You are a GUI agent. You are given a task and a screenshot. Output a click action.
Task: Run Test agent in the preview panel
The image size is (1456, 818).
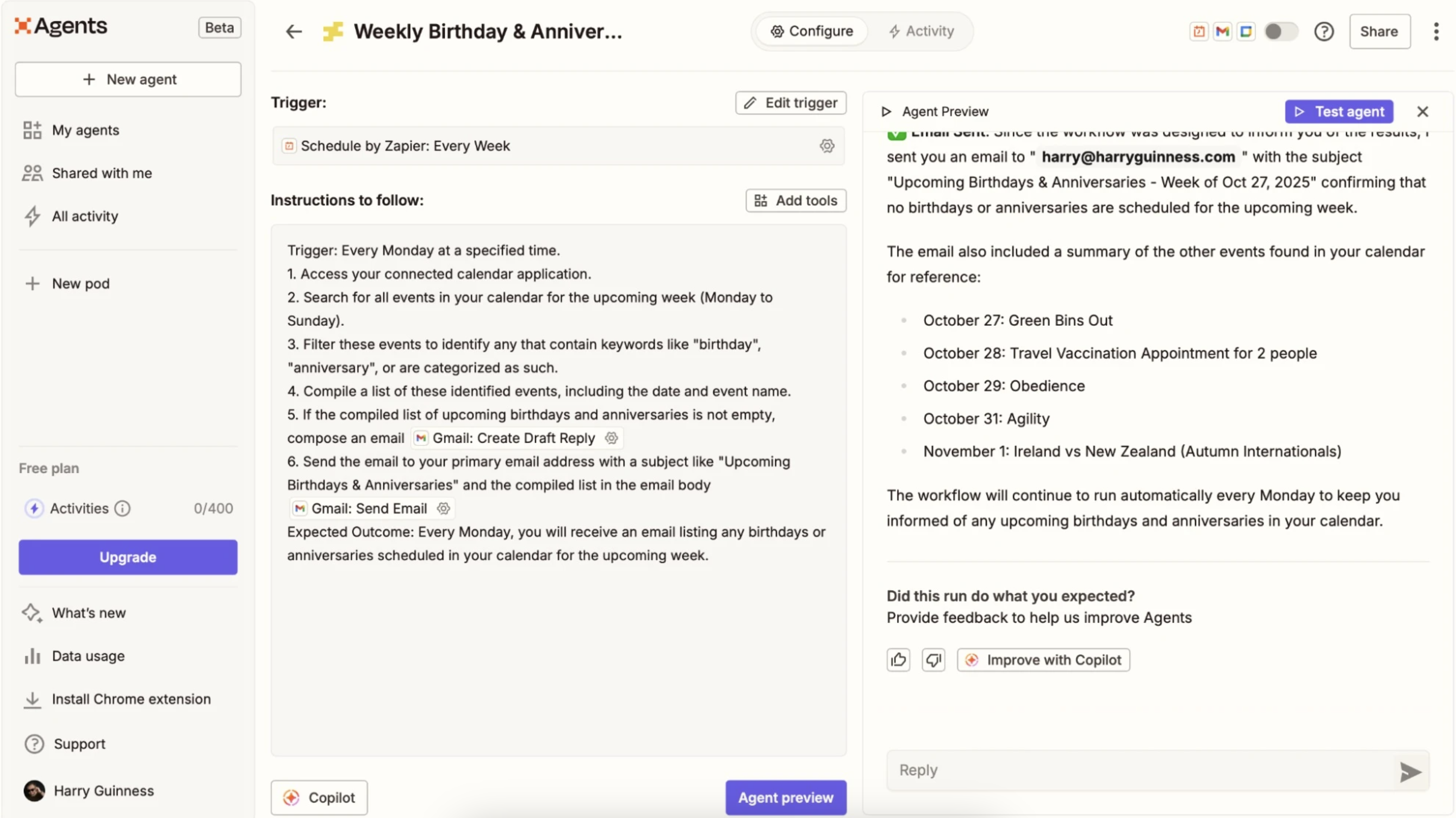click(x=1339, y=111)
